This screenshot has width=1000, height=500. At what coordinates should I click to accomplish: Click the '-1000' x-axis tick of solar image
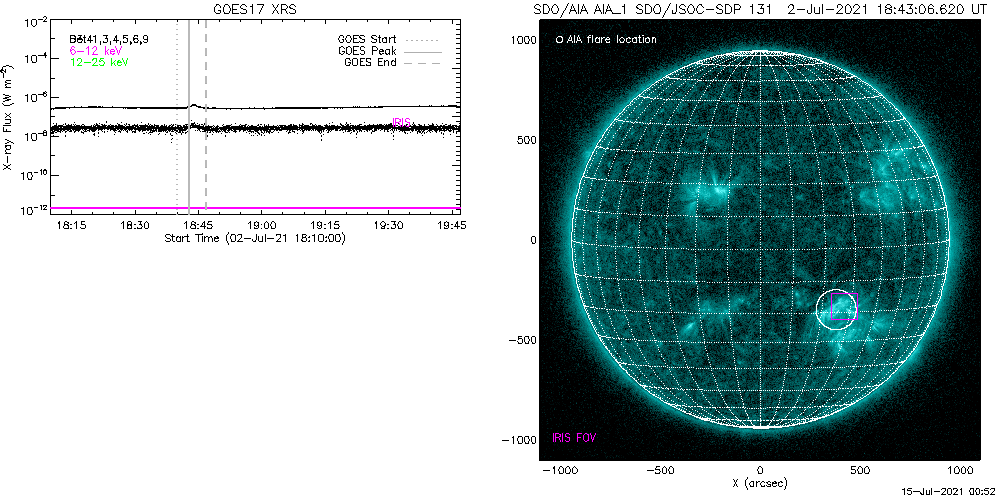(x=559, y=471)
